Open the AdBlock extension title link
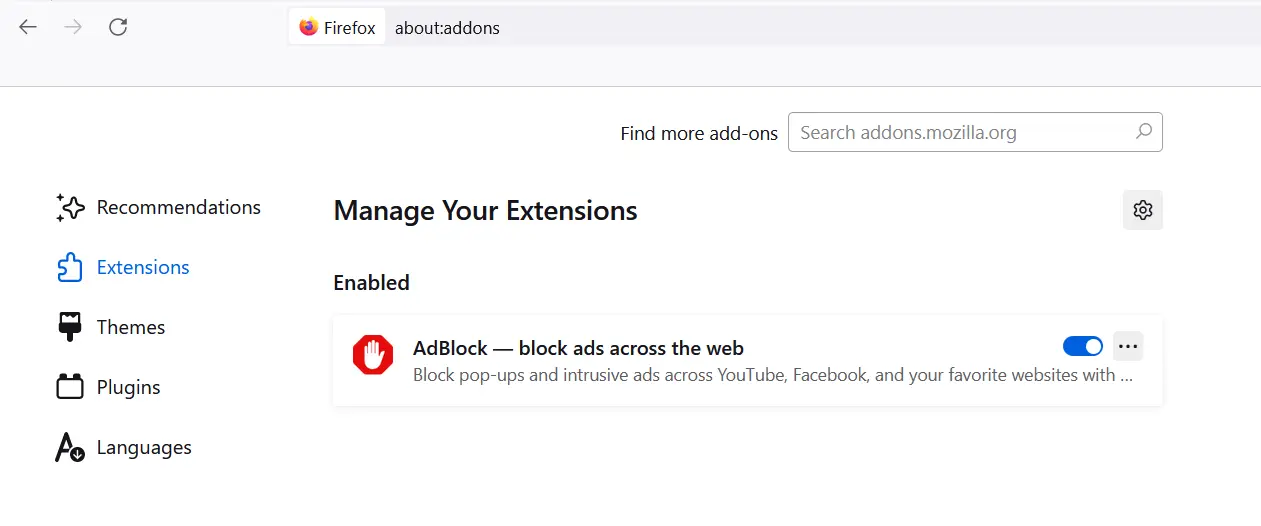1261x526 pixels. click(578, 348)
